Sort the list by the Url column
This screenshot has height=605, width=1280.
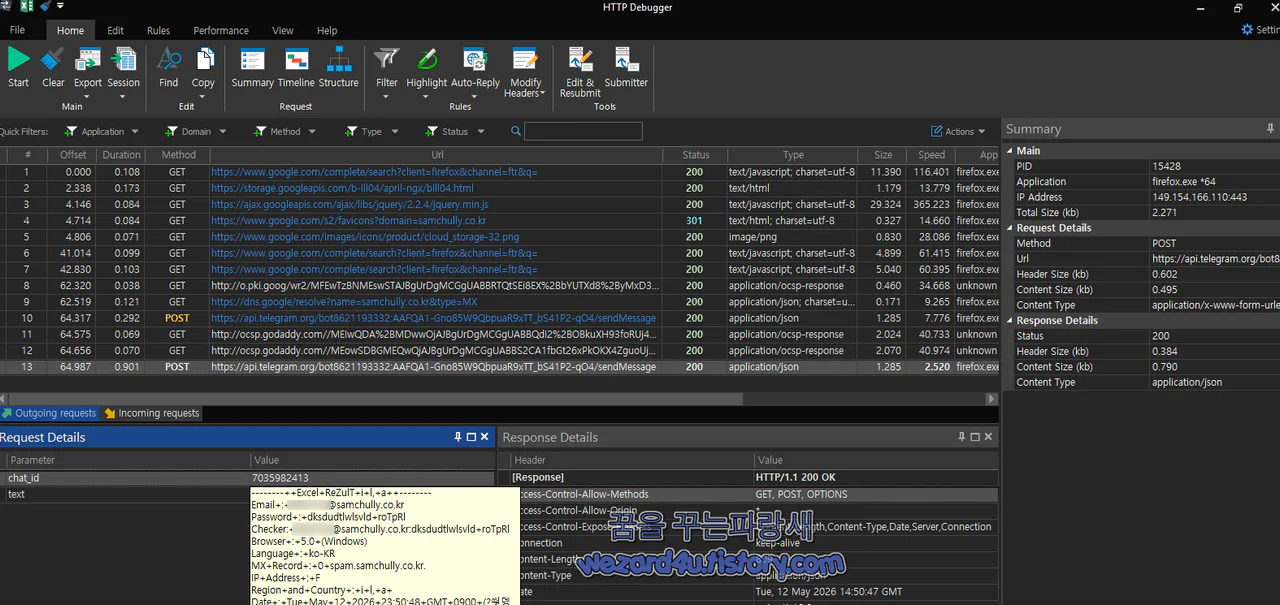(x=437, y=155)
